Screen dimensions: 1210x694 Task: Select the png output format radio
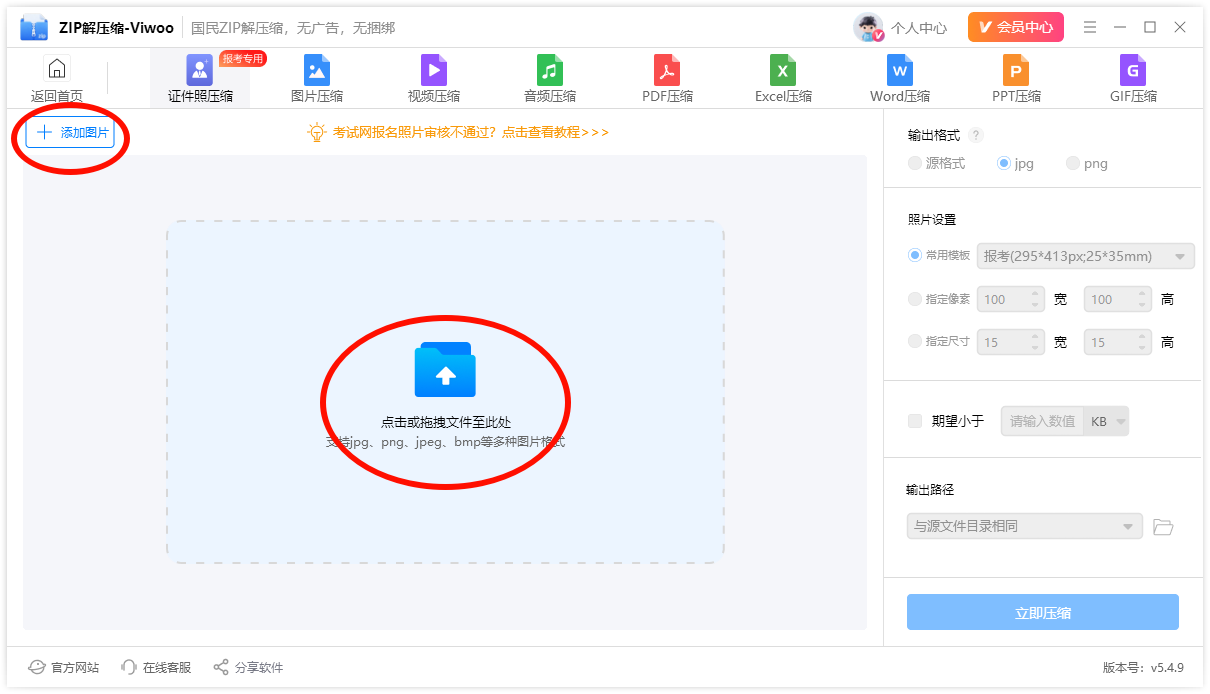click(x=1073, y=163)
